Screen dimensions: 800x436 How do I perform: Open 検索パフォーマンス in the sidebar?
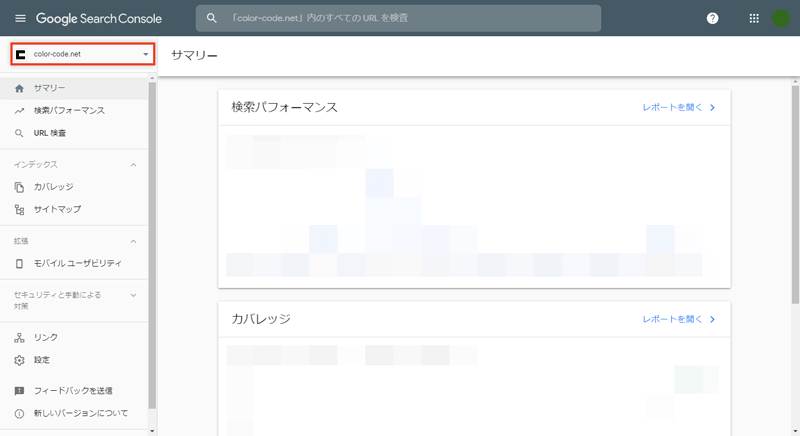tap(74, 111)
